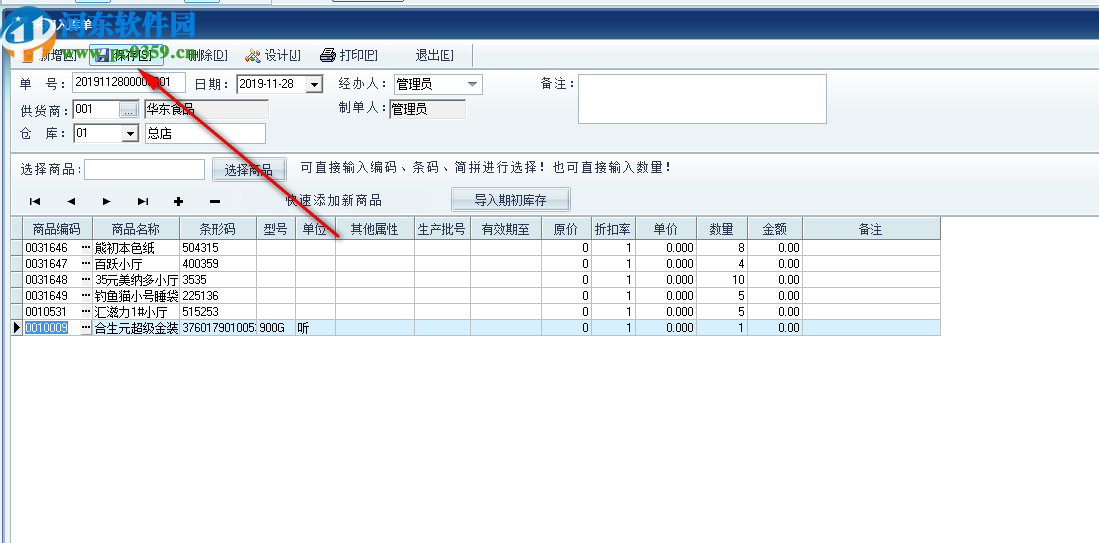Screen dimensions: 1099x543
Task: Go to first record navigator icon
Action: click(x=34, y=202)
